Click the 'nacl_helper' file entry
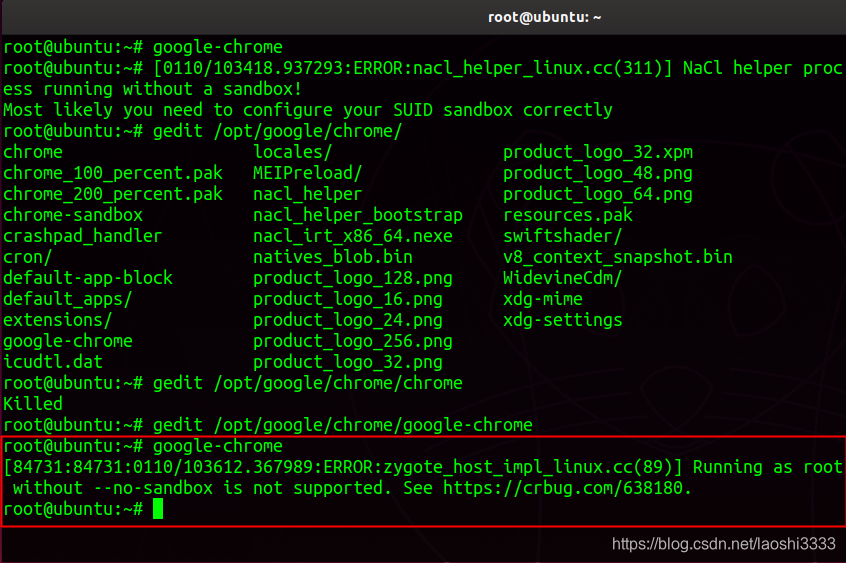The image size is (846, 563). [308, 194]
